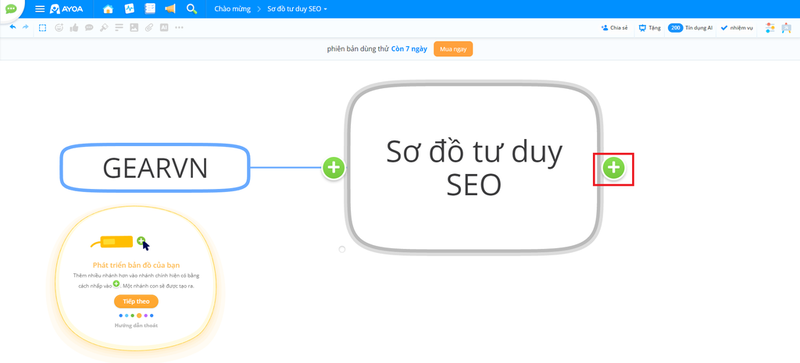This screenshot has height=363, width=800.
Task: Click Tiếp theo in the tutorial bubble
Action: 136,301
